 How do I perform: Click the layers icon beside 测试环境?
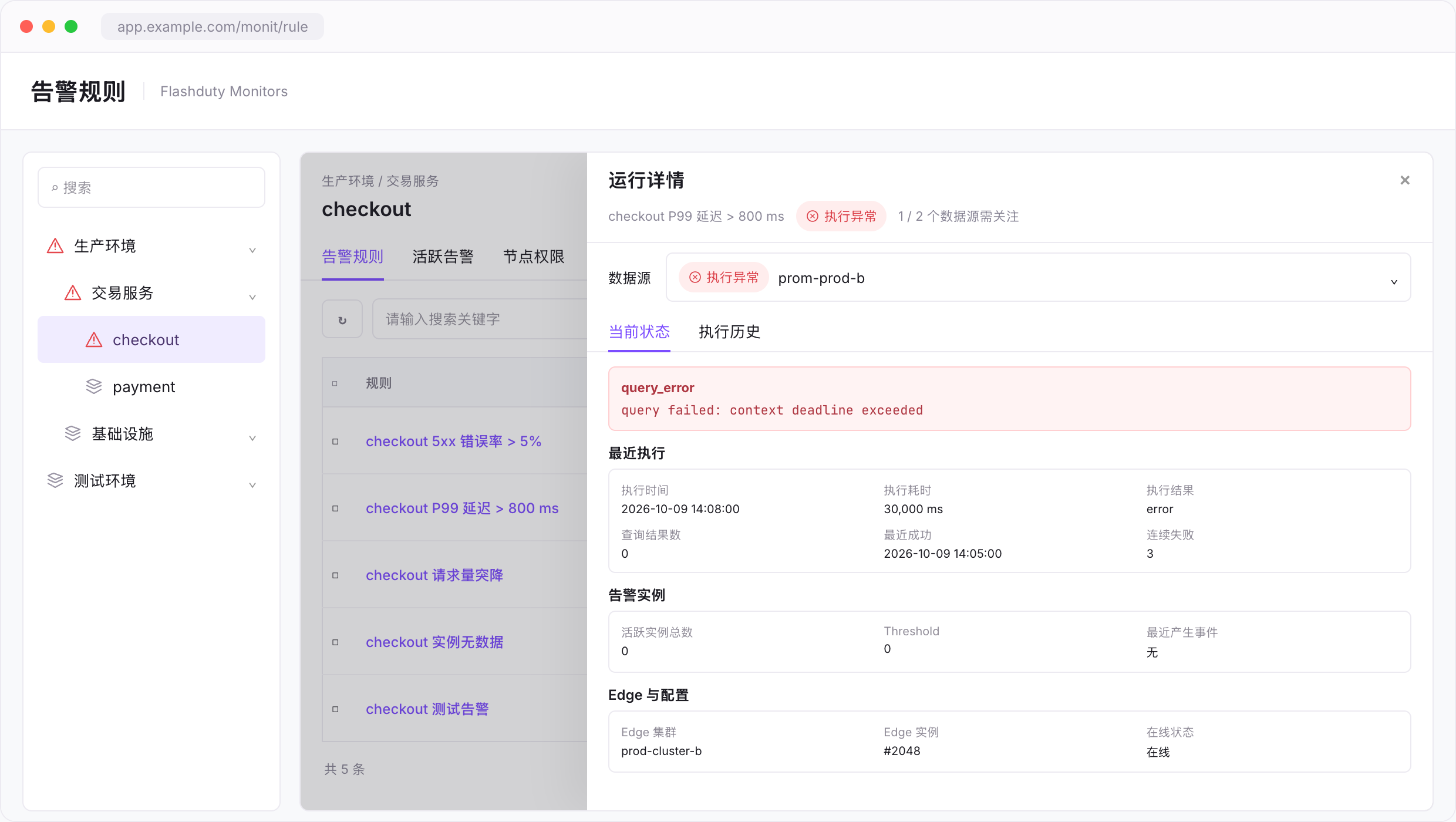pos(55,481)
